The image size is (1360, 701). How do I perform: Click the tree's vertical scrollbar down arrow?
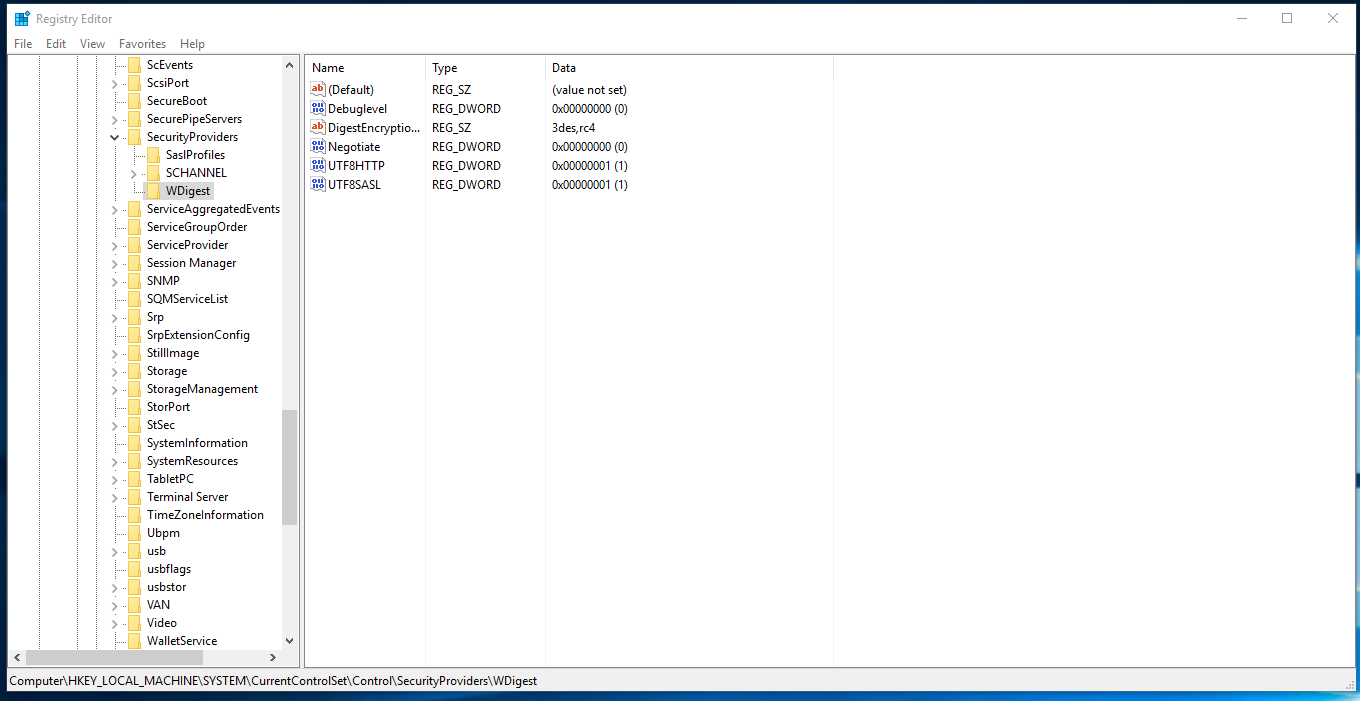point(290,641)
